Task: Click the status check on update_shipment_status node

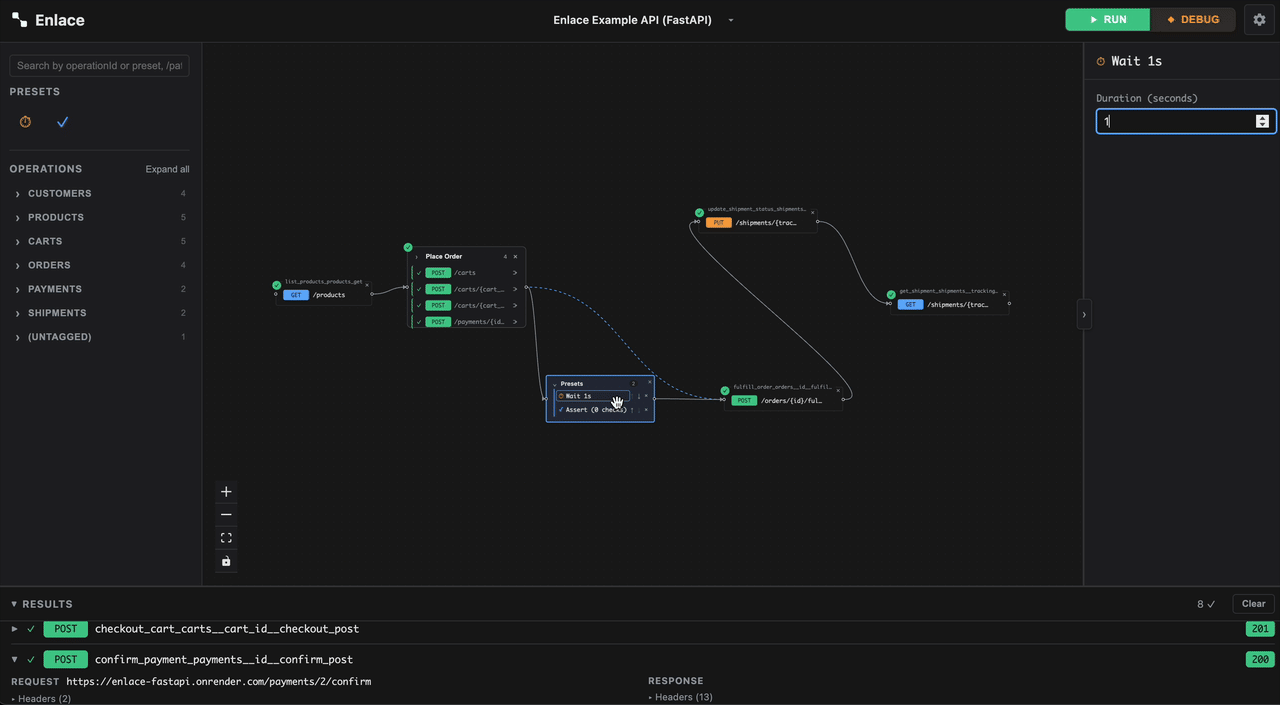Action: coord(699,212)
